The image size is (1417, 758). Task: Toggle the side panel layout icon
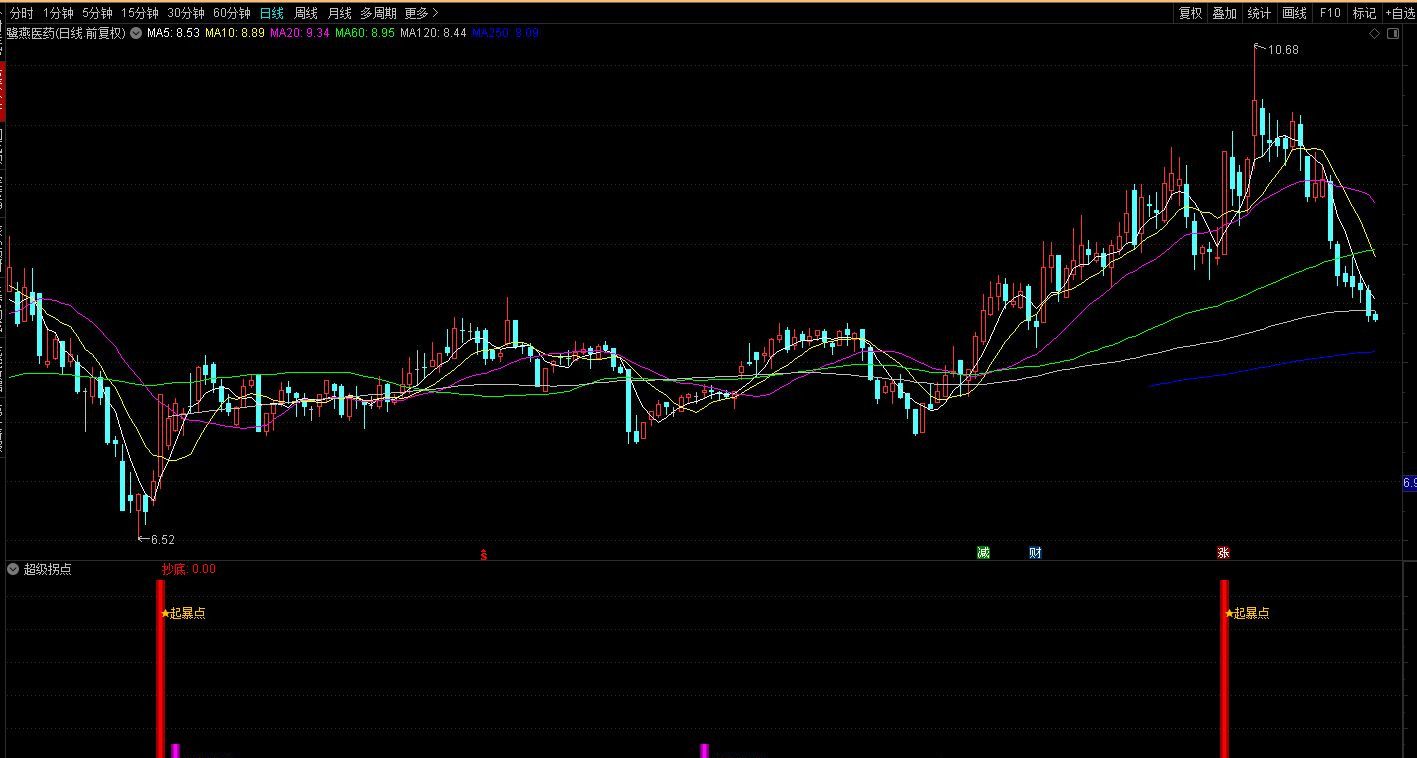1392,33
